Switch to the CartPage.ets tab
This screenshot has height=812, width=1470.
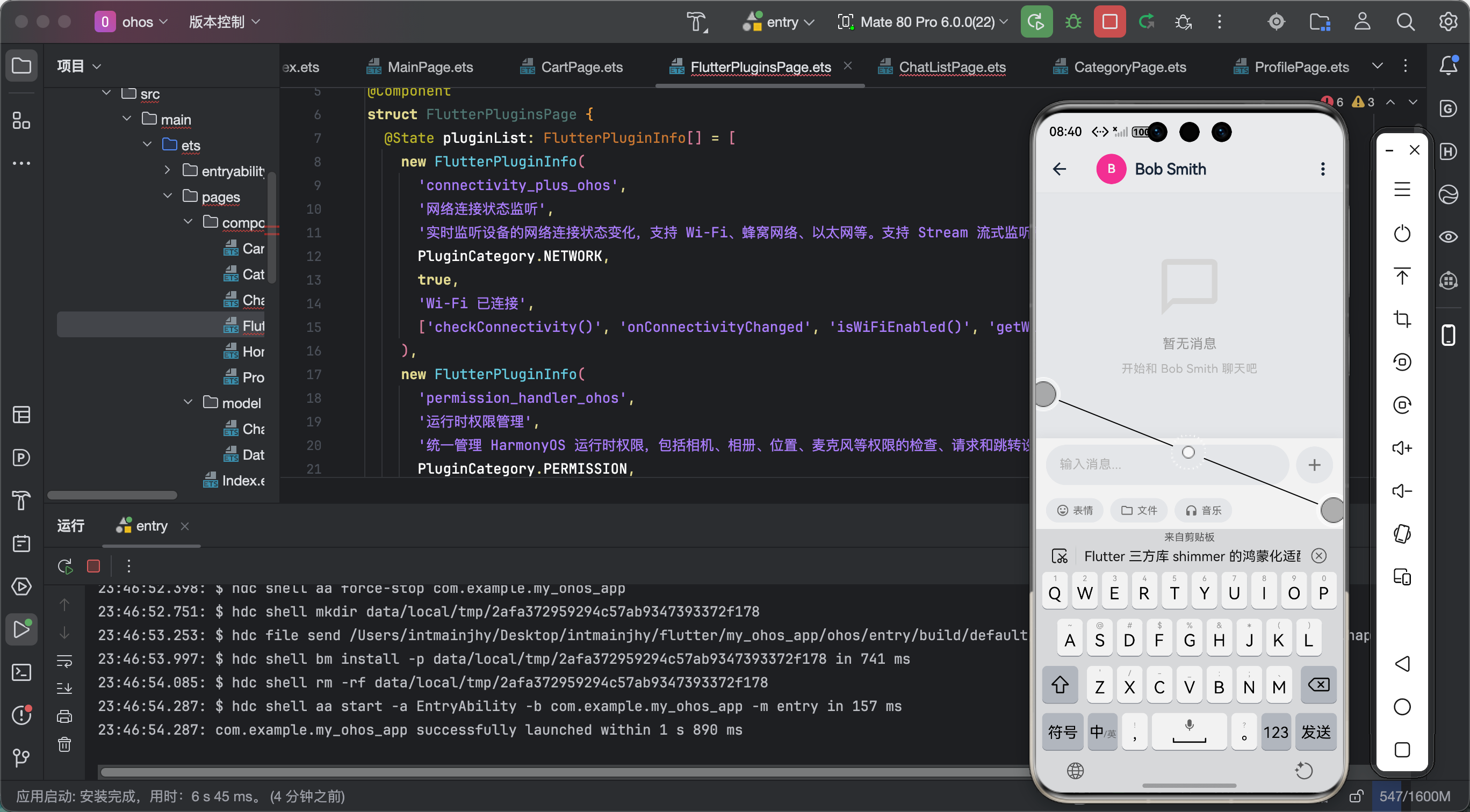tap(581, 67)
